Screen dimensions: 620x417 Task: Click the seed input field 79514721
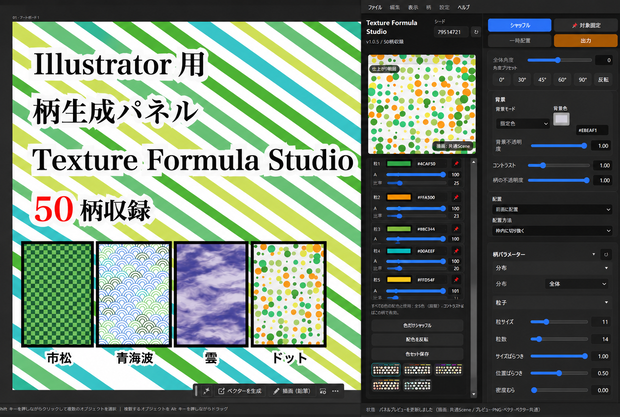451,32
